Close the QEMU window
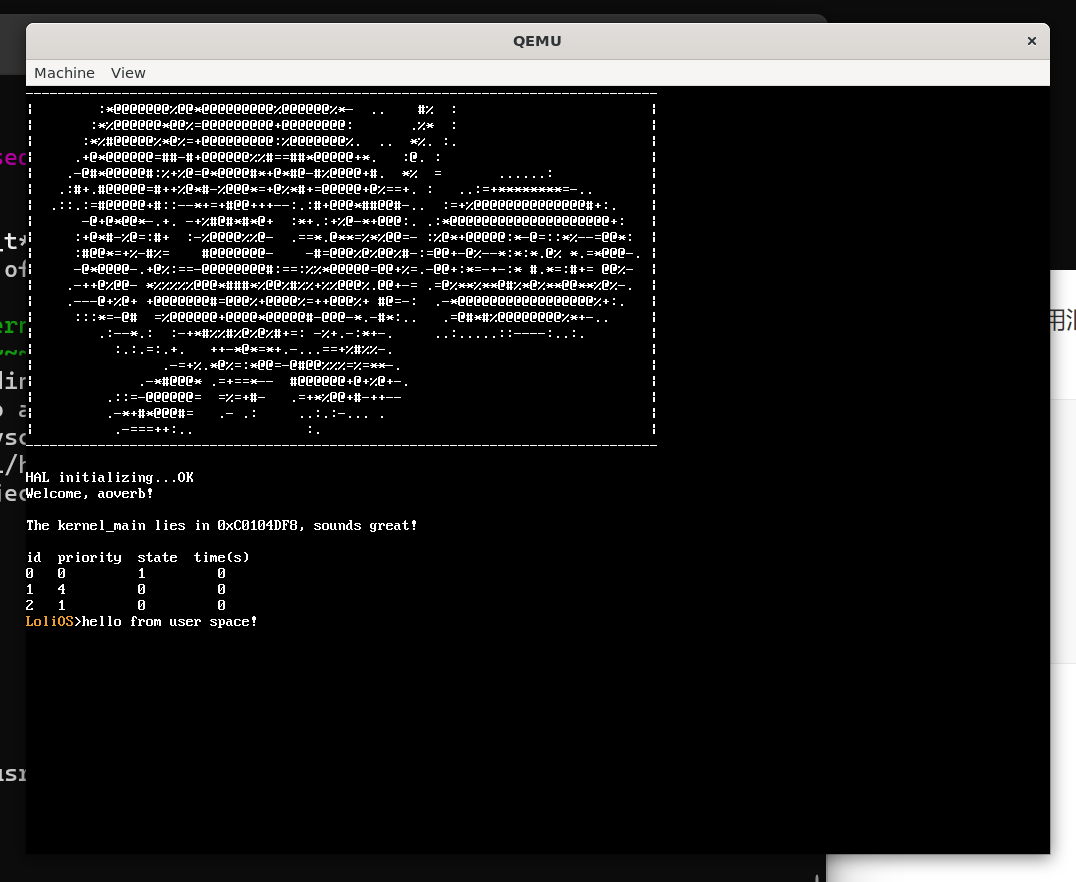Image resolution: width=1076 pixels, height=882 pixels. pyautogui.click(x=1031, y=41)
